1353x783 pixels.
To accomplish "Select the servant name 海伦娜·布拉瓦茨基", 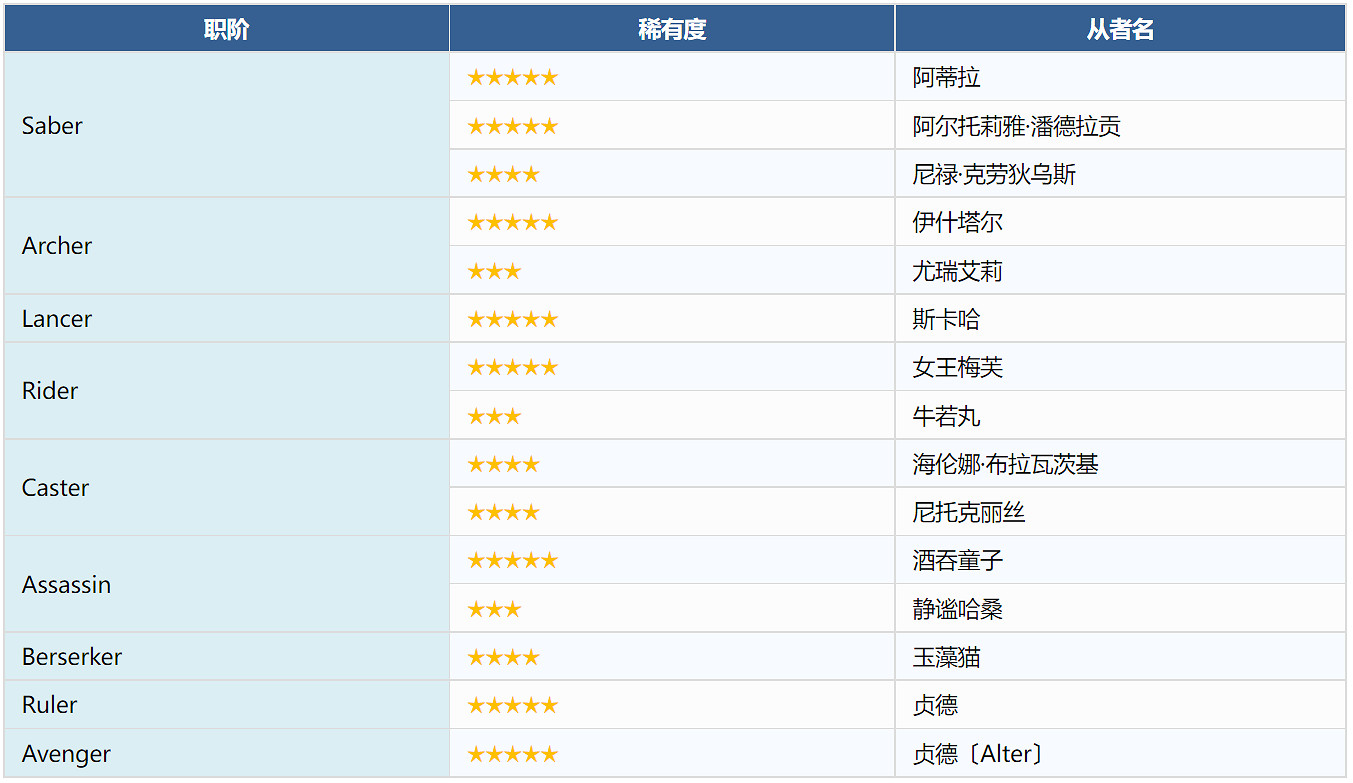I will click(x=1005, y=465).
